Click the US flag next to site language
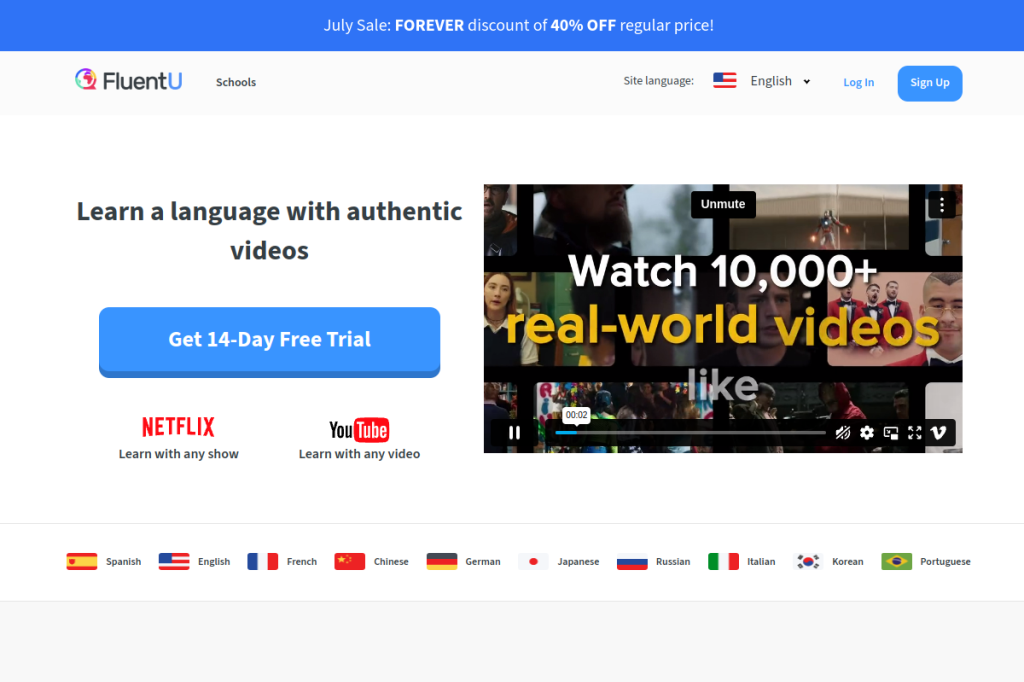Image resolution: width=1024 pixels, height=682 pixels. (724, 80)
